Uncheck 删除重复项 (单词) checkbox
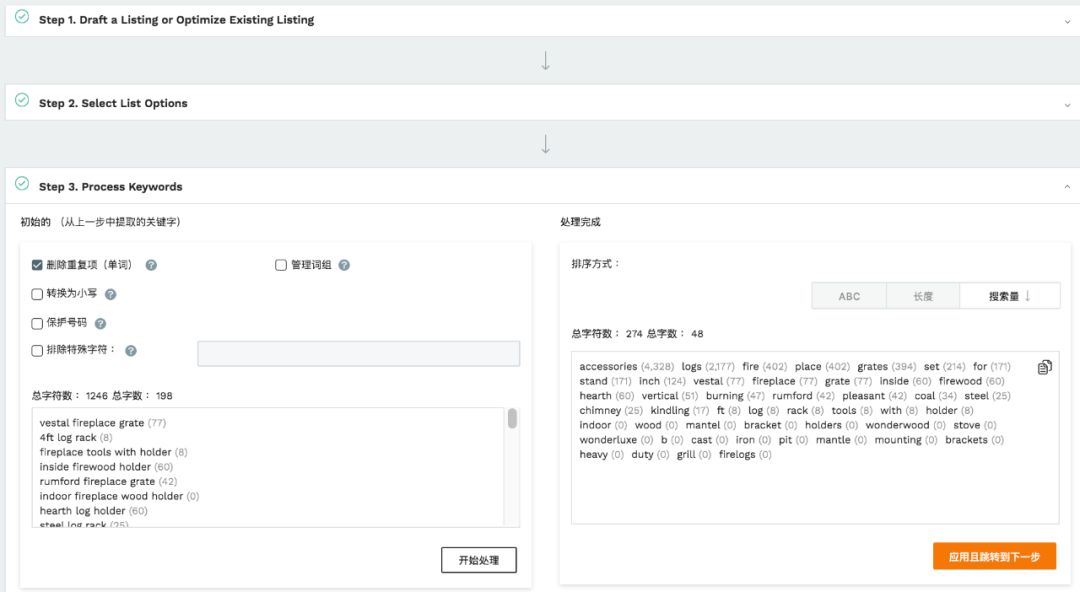 [37, 265]
